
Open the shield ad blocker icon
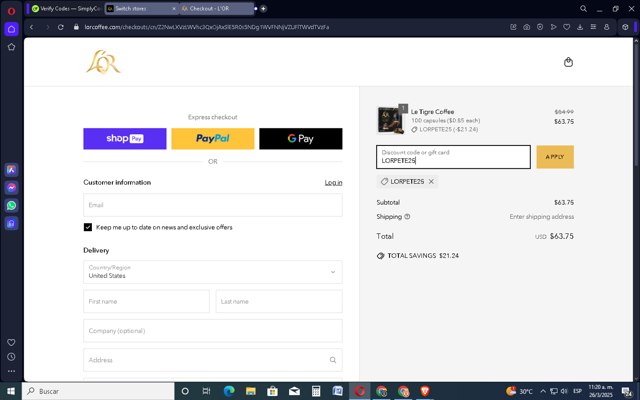(540, 27)
